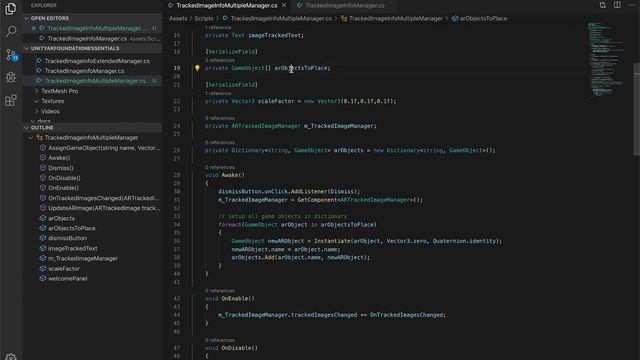Expand the TextMesh Pro folder
Screen dimensions: 640x360
60,91
